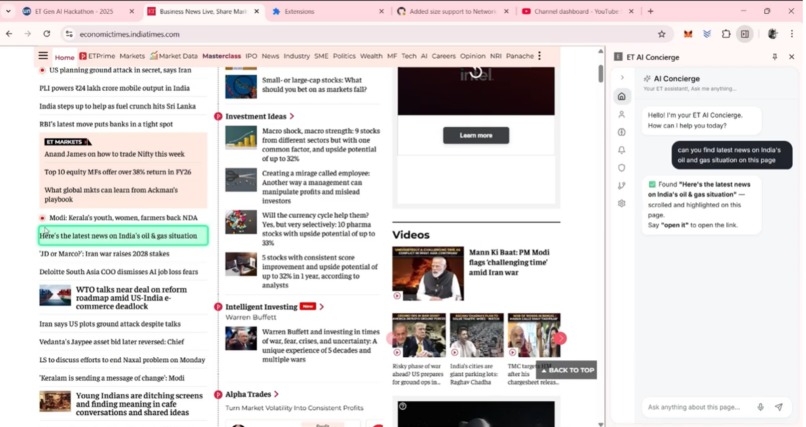Image resolution: width=806 pixels, height=427 pixels.
Task: Open the Warren Buffett investing article thumbnail
Action: click(241, 339)
